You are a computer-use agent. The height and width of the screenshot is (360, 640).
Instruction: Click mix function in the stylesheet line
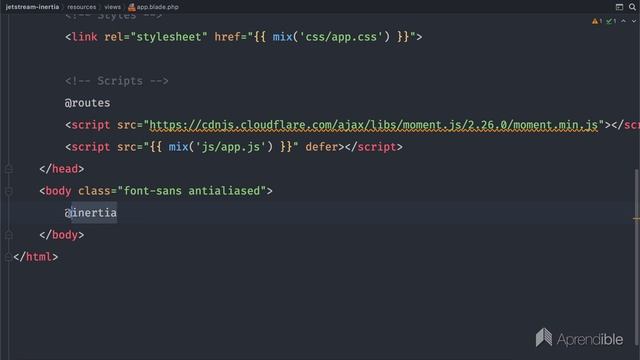pyautogui.click(x=282, y=37)
